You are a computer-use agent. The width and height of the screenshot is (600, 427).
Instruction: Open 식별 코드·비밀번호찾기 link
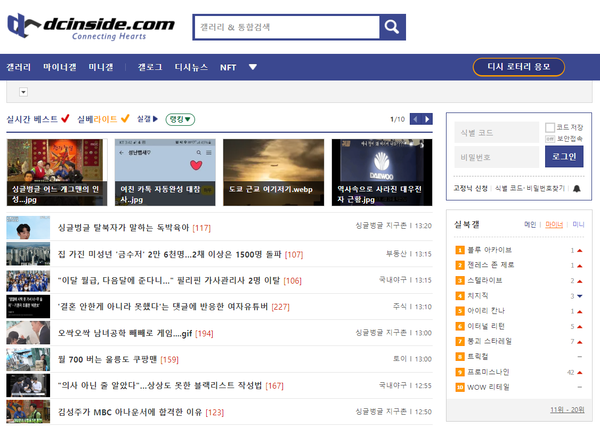click(x=530, y=188)
